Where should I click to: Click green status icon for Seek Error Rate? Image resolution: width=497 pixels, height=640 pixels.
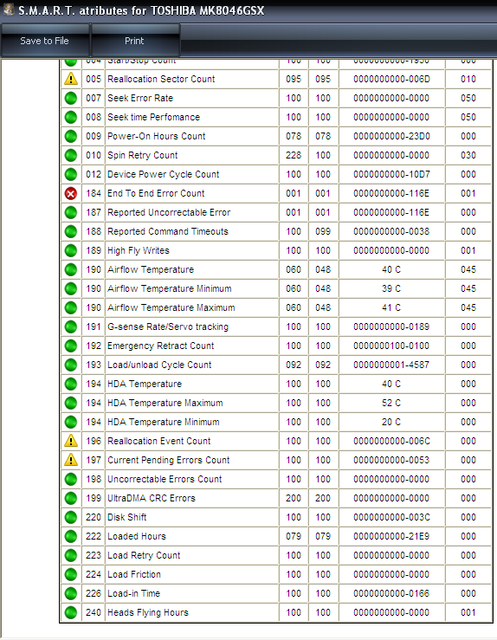(x=71, y=98)
